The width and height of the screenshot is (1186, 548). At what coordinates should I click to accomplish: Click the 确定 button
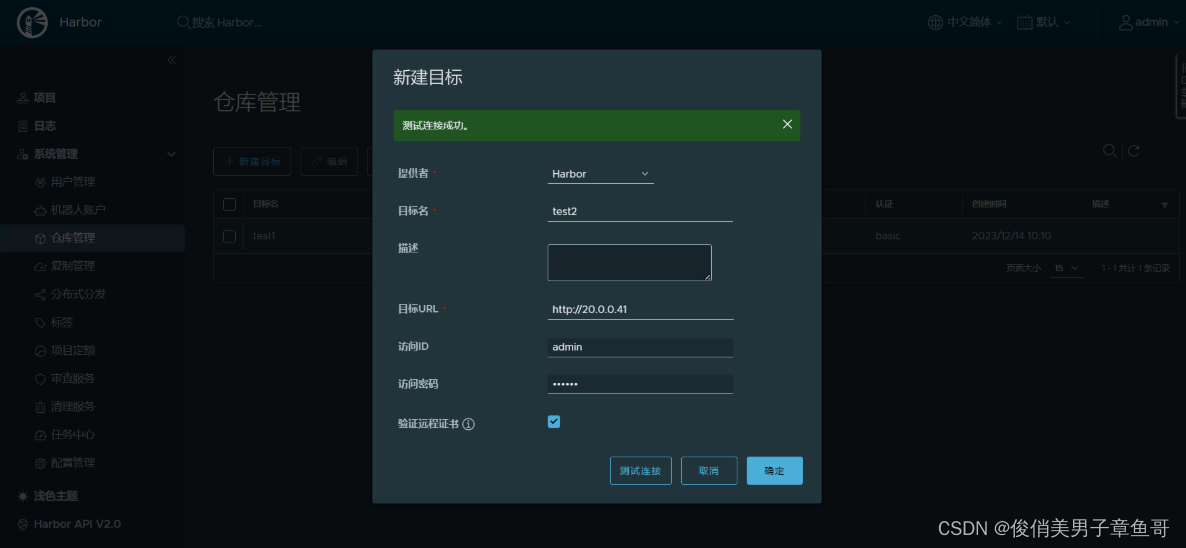coord(775,471)
